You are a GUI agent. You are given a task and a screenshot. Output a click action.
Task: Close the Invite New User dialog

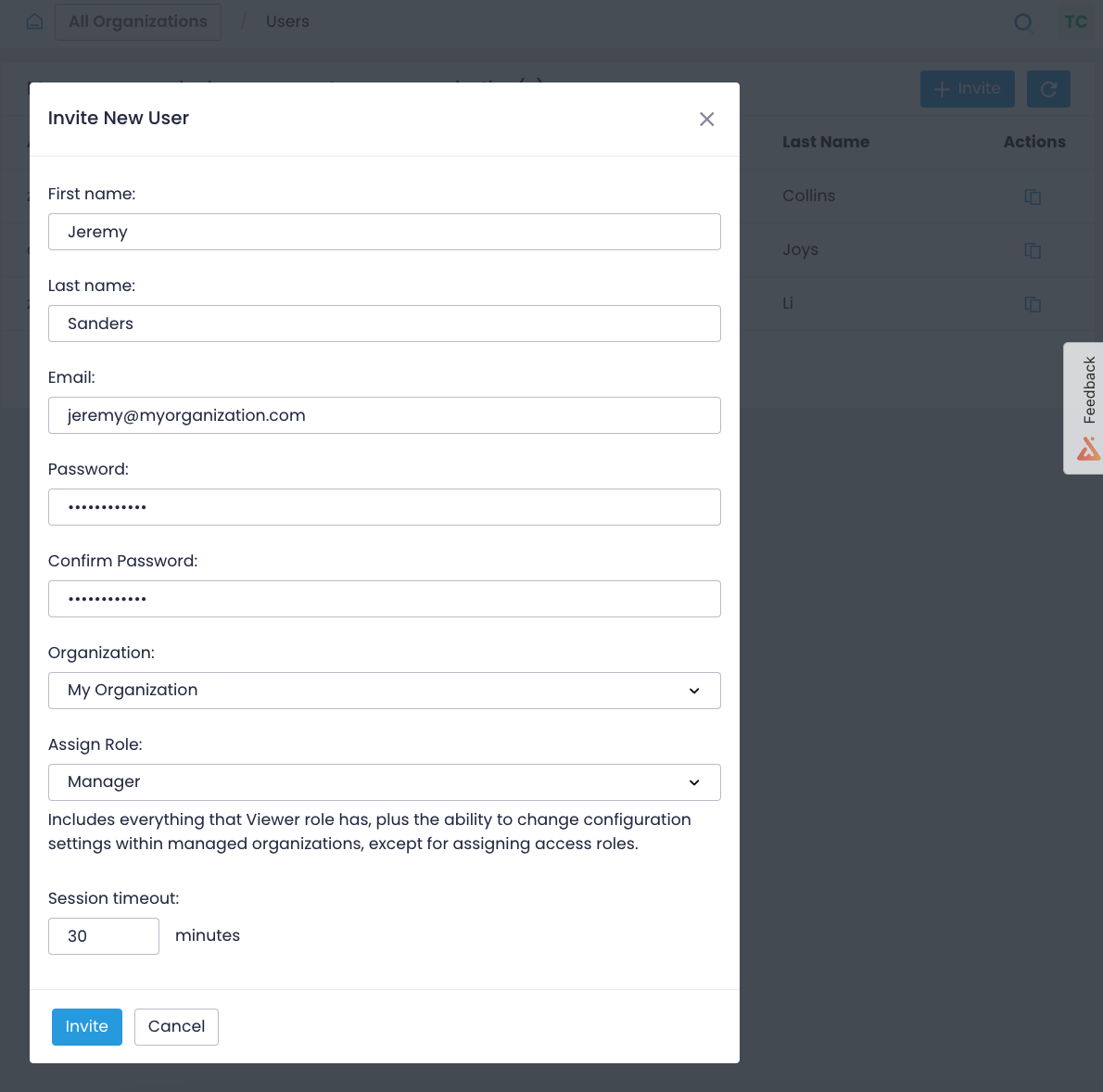point(706,119)
